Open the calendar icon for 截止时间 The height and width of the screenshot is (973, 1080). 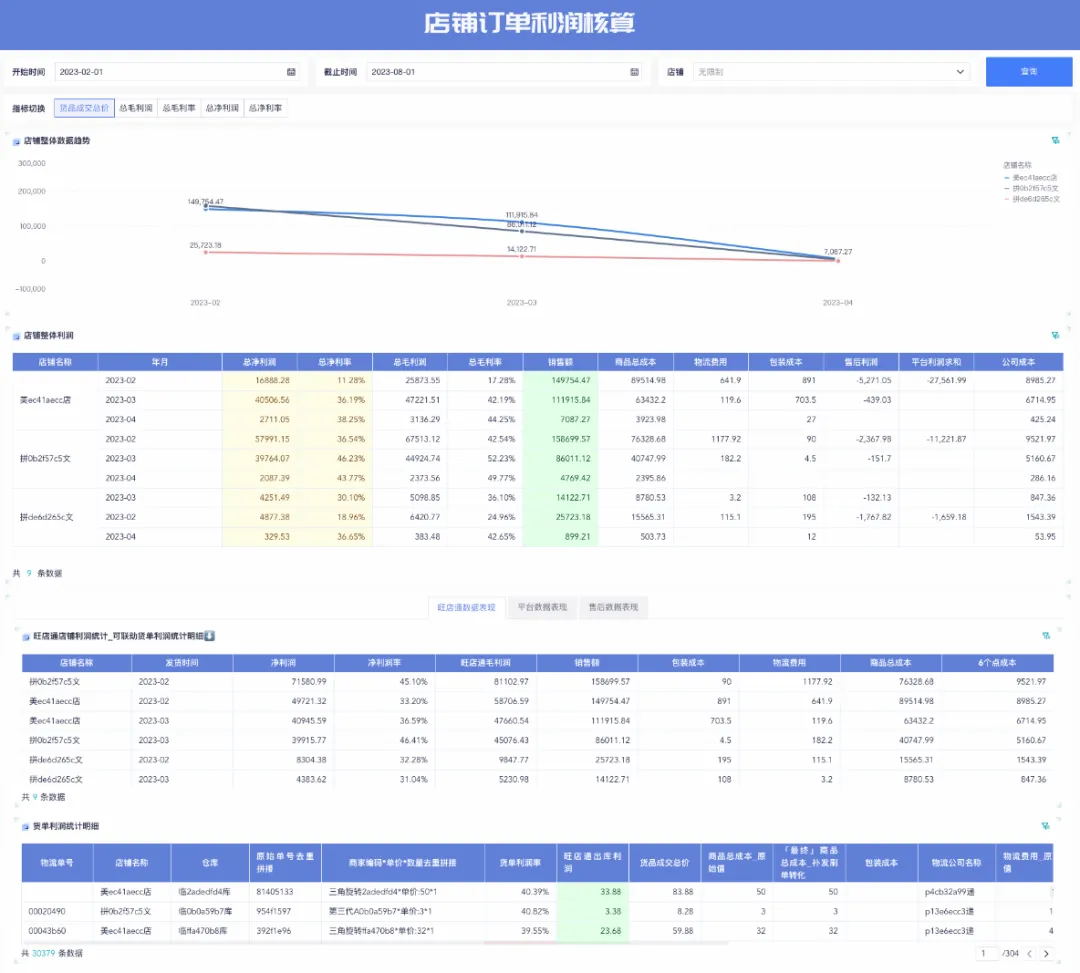click(634, 72)
